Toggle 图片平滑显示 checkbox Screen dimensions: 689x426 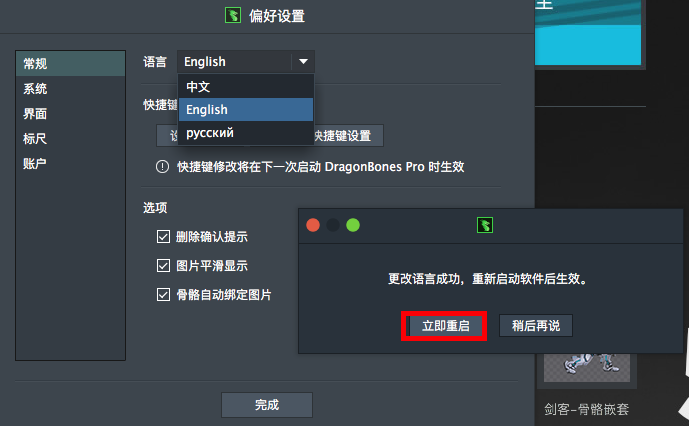coord(163,266)
